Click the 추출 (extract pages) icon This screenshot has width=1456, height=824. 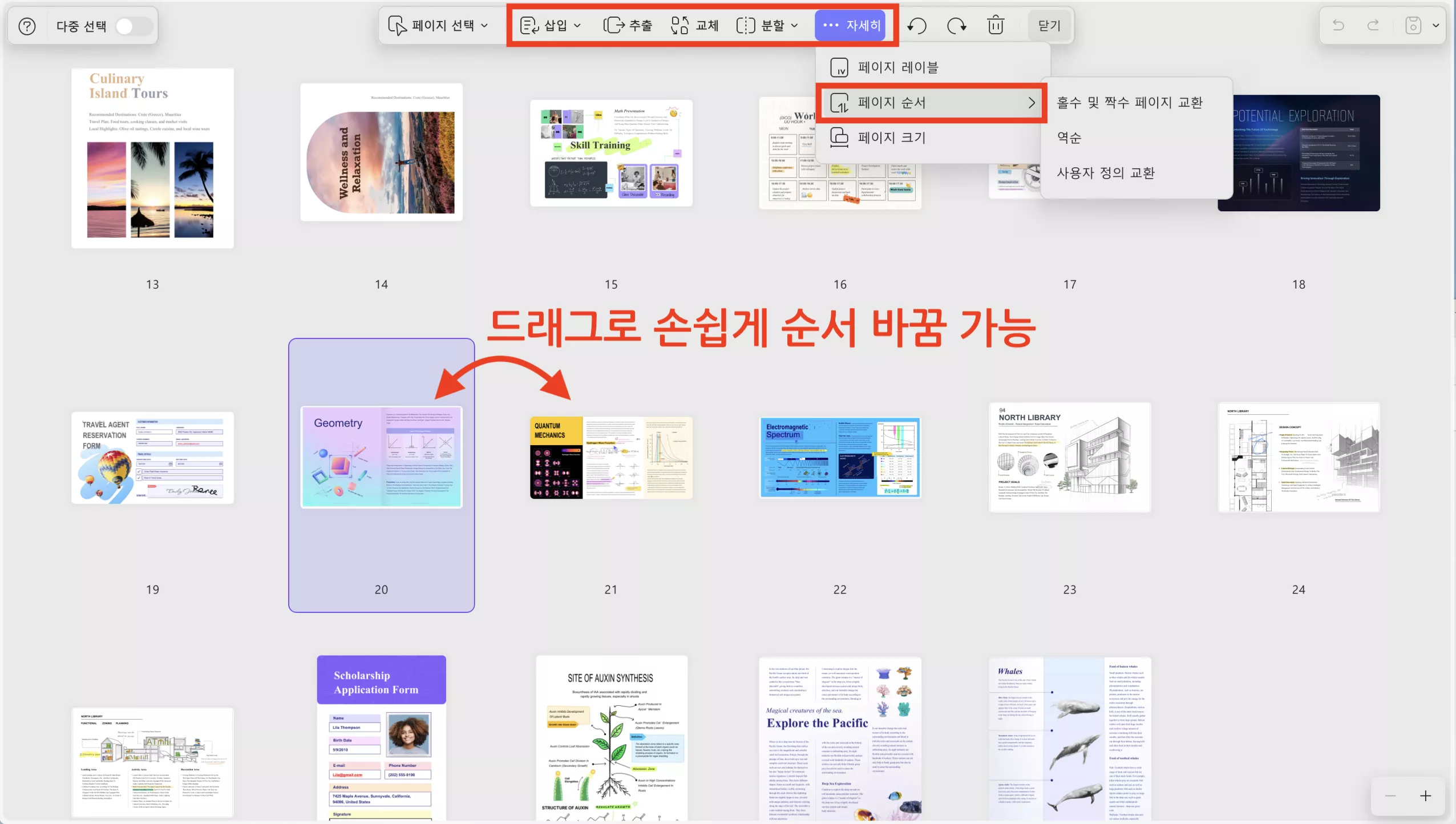pos(615,25)
